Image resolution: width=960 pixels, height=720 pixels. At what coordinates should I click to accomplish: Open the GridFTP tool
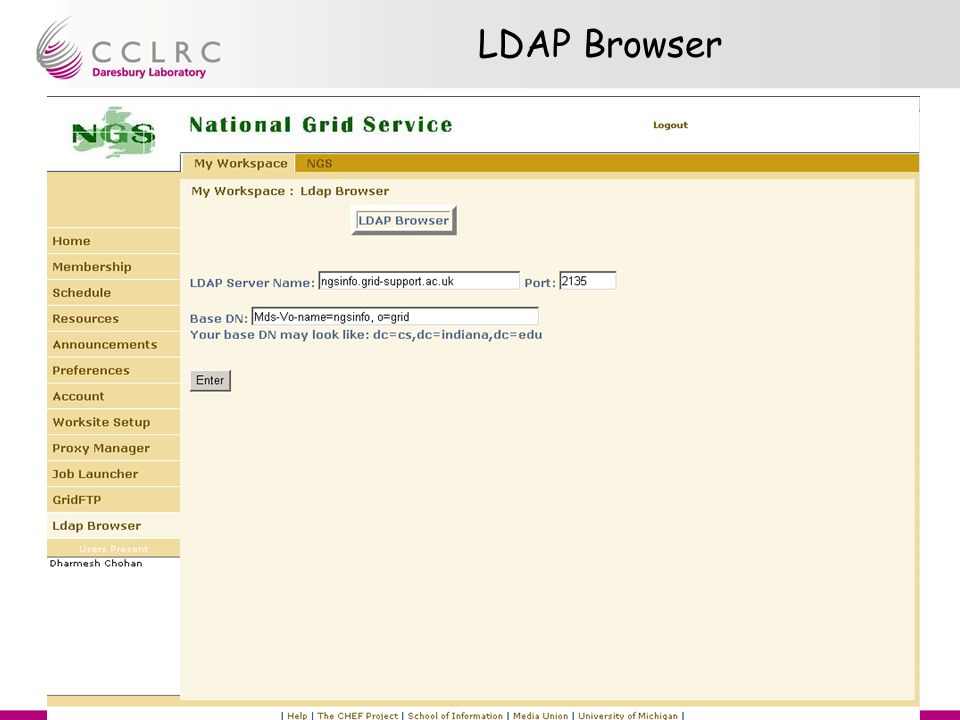(113, 500)
